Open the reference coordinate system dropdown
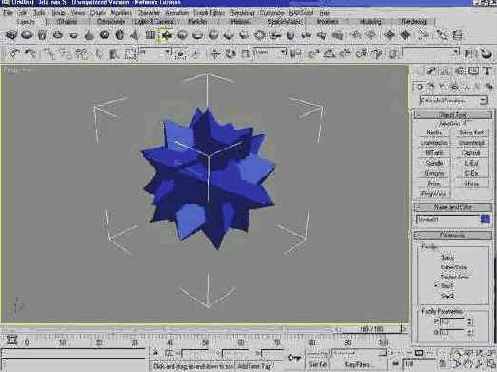This screenshot has width=497, height=372. (270, 53)
